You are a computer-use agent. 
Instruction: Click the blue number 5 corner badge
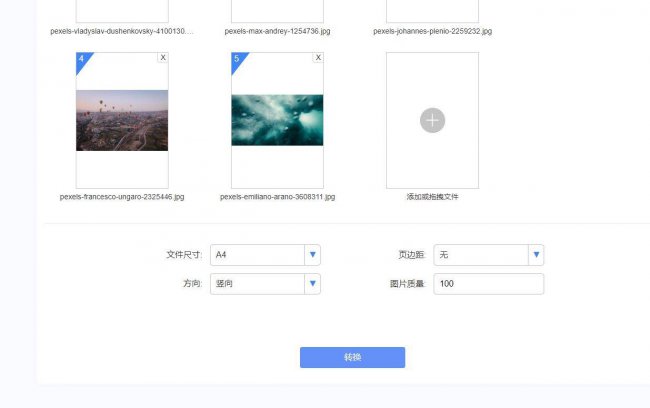[238, 60]
